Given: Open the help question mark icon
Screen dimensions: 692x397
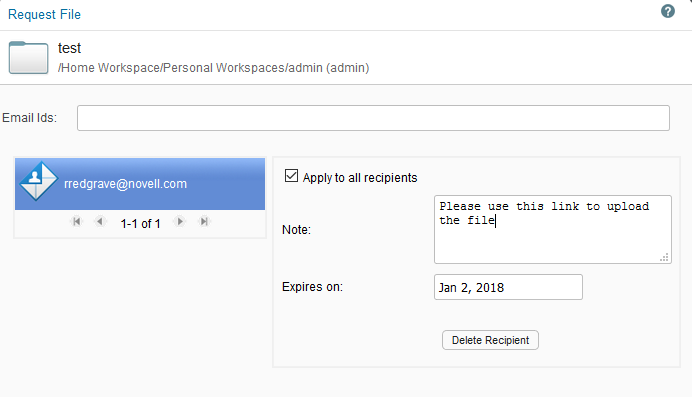Looking at the screenshot, I should [668, 11].
